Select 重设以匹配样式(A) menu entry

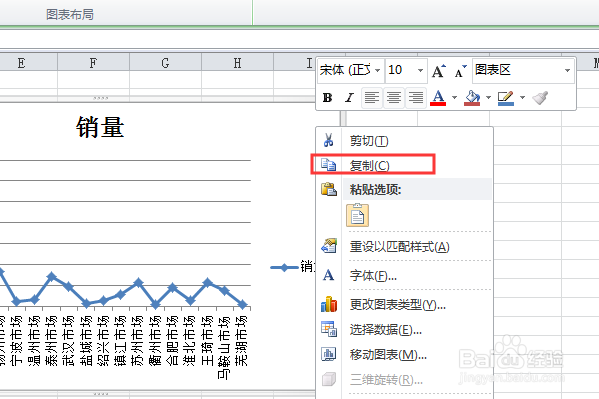(405, 247)
